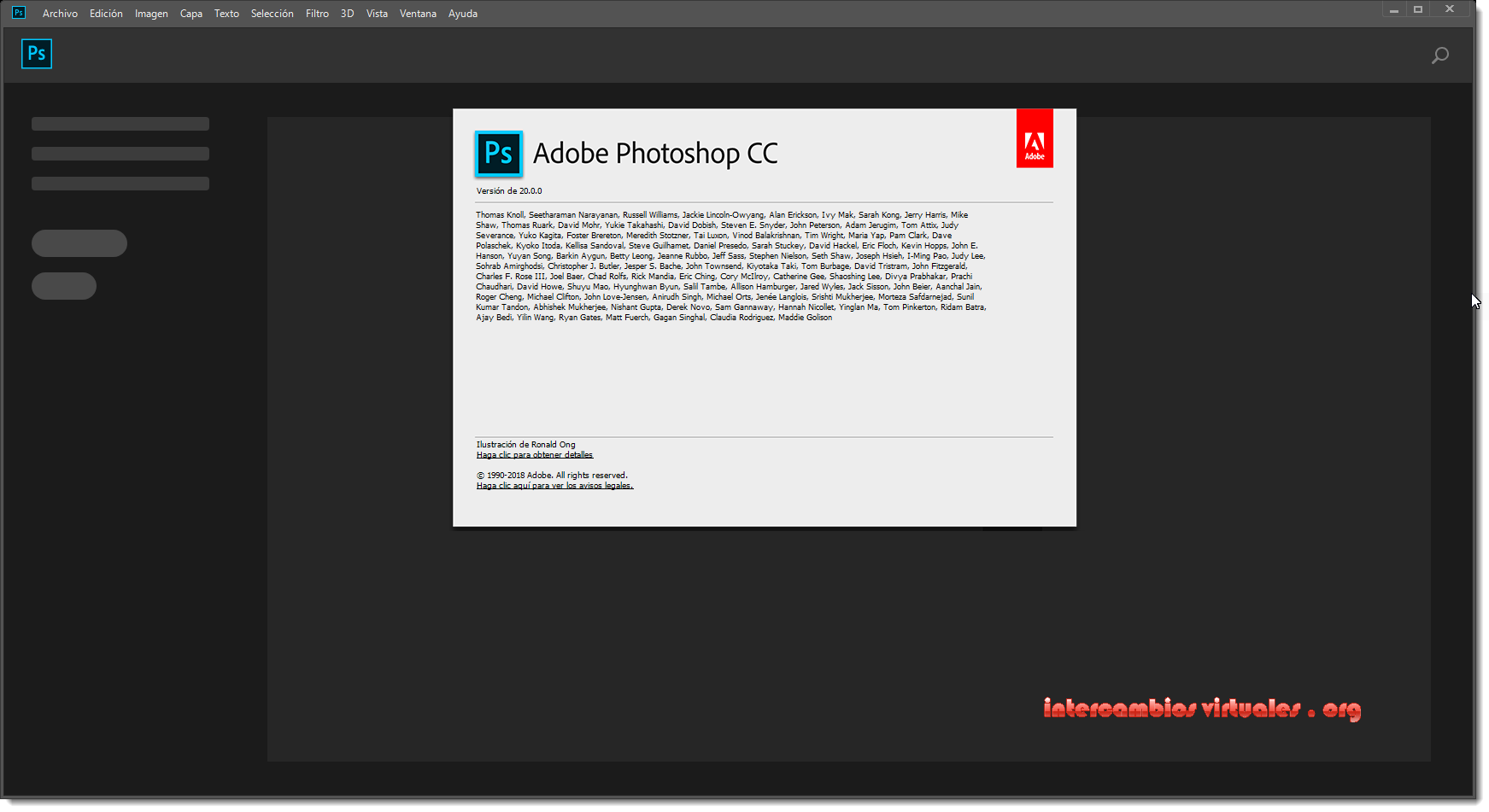
Task: Open the Archivo menu
Action: 60,14
